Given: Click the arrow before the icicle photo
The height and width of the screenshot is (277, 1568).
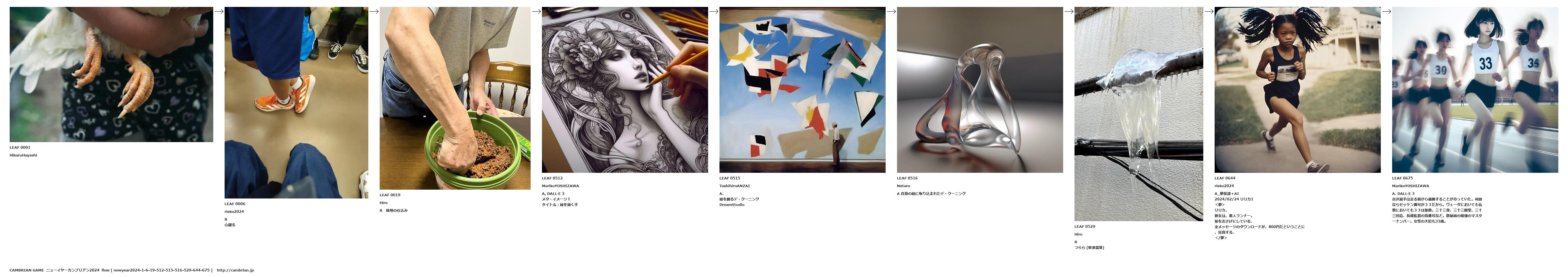Looking at the screenshot, I should tap(1069, 11).
